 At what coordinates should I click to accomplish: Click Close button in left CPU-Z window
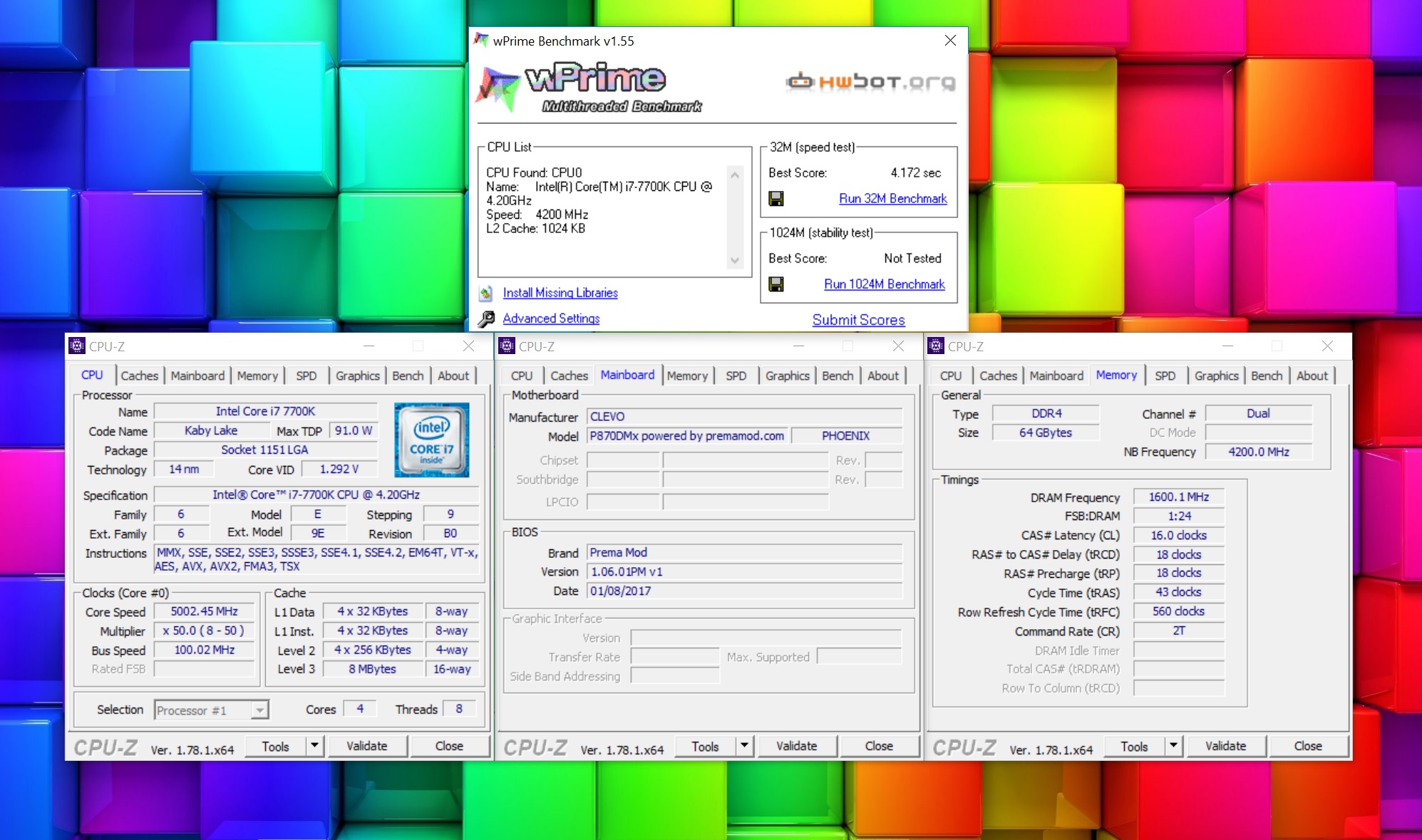point(449,746)
